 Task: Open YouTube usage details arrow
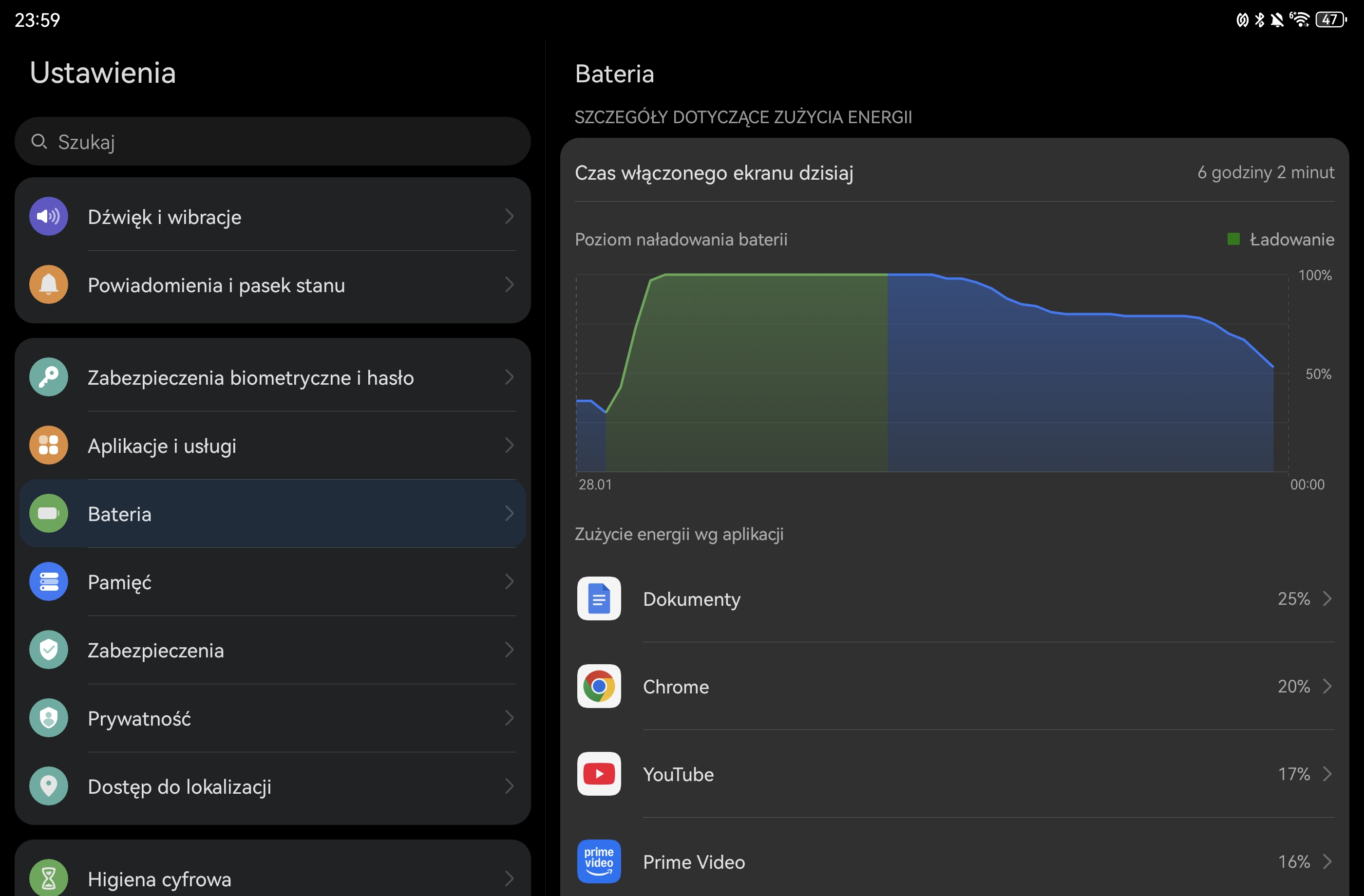[x=1327, y=774]
